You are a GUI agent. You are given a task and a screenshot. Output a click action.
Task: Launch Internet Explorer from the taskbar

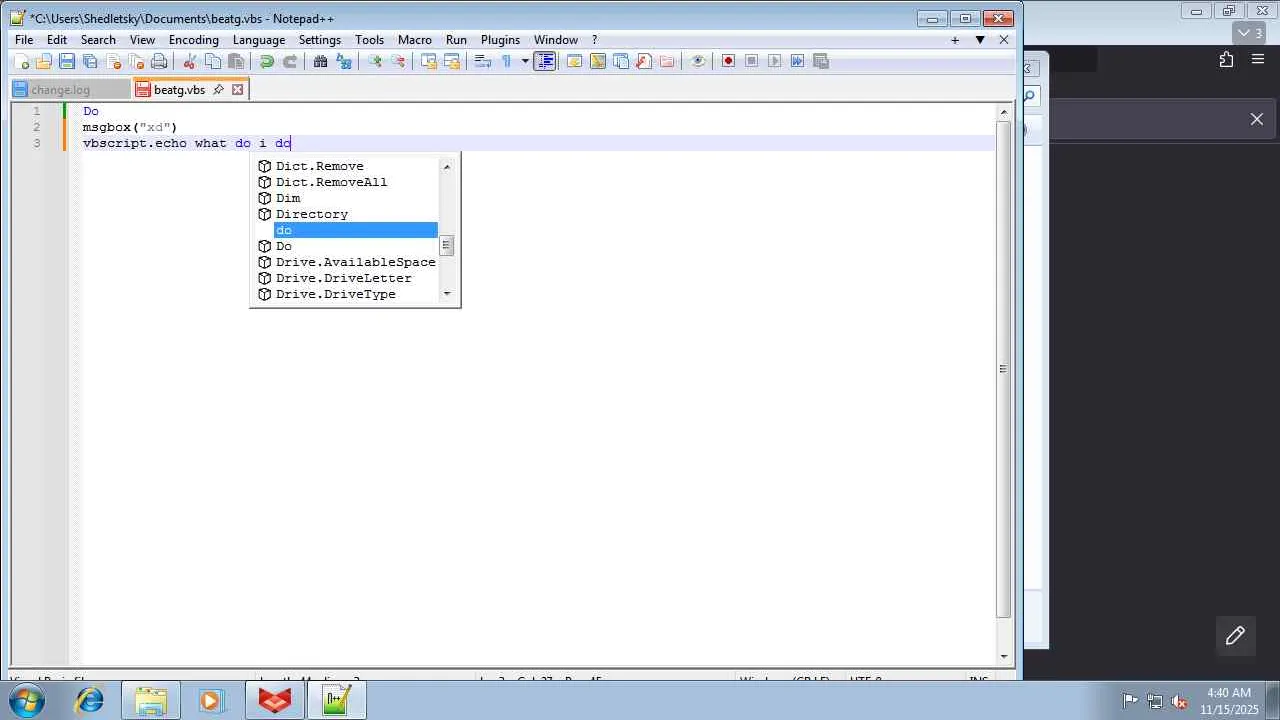(x=90, y=700)
